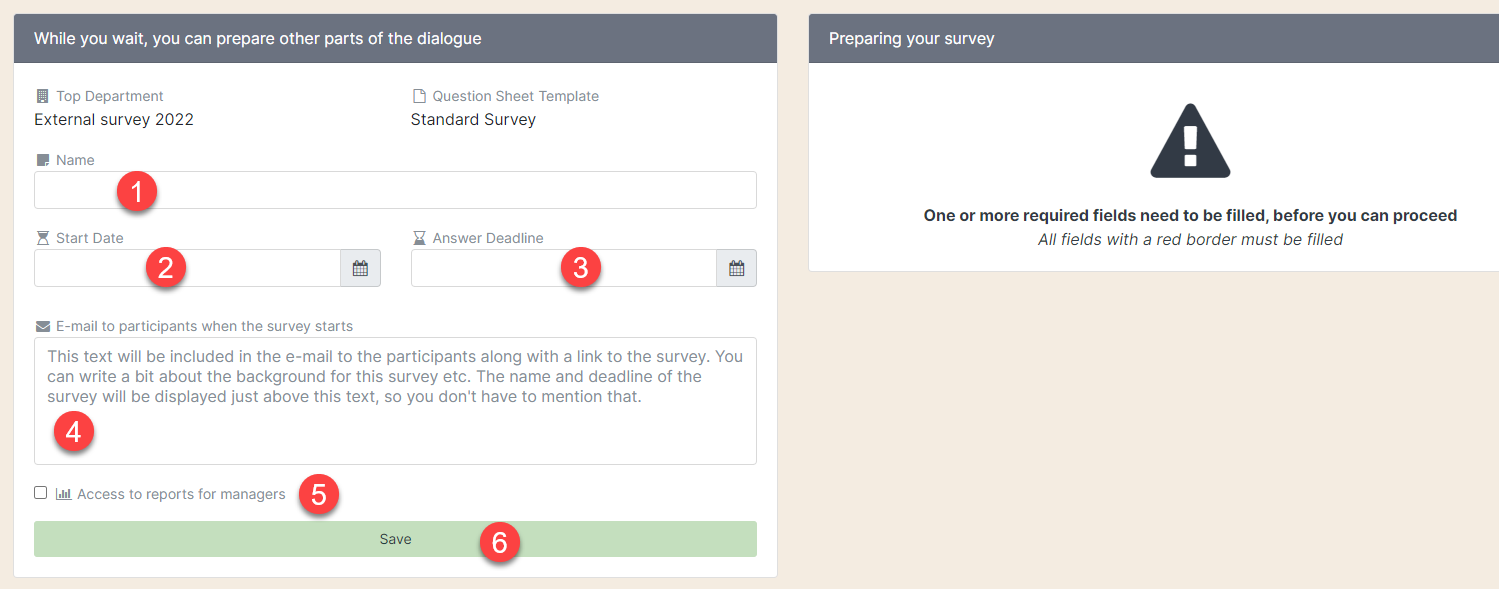Click the Question Sheet Template document icon

(x=418, y=95)
